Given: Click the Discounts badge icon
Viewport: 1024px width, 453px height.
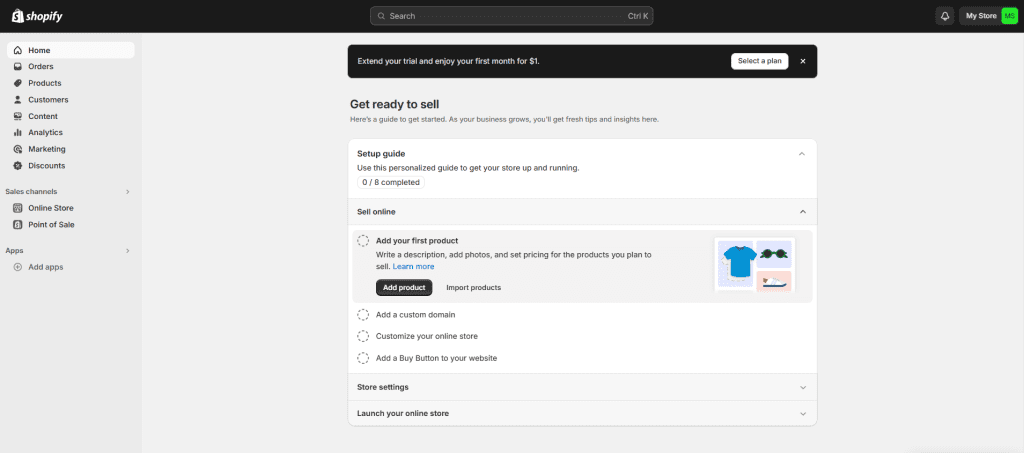Looking at the screenshot, I should (18, 166).
